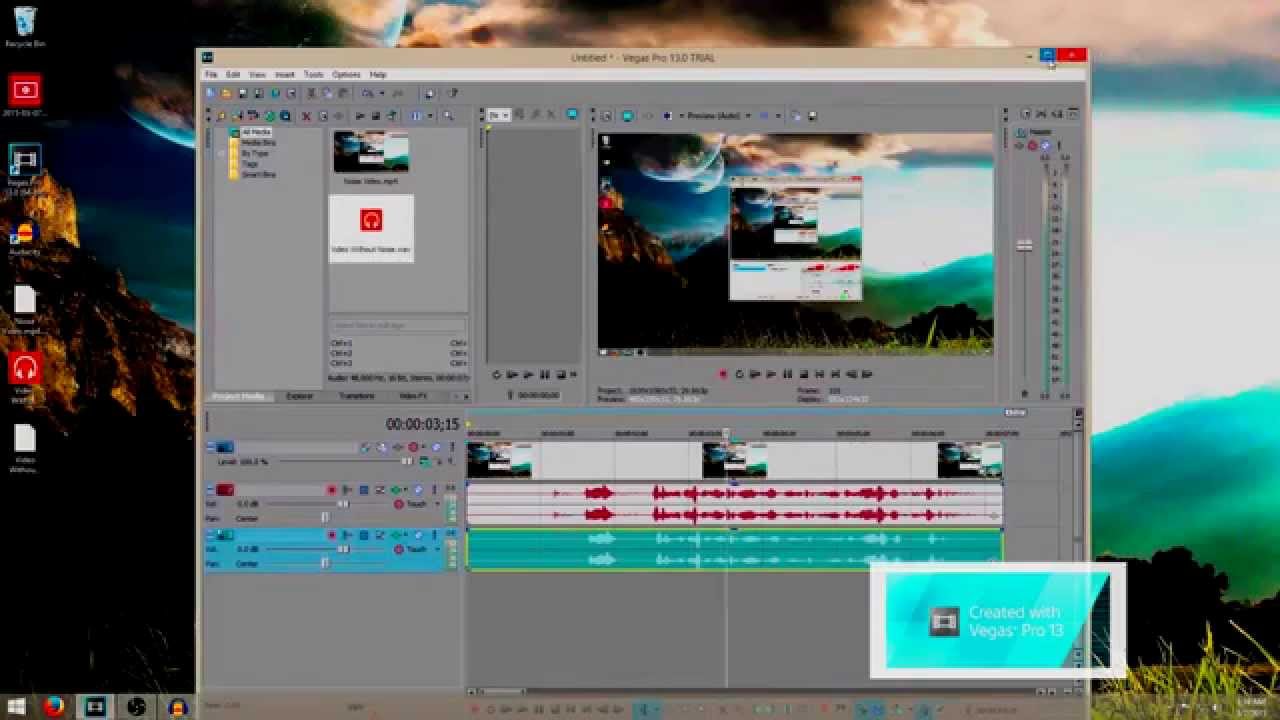Open the Touch automation dropdown on blue track
The image size is (1280, 720).
[437, 550]
